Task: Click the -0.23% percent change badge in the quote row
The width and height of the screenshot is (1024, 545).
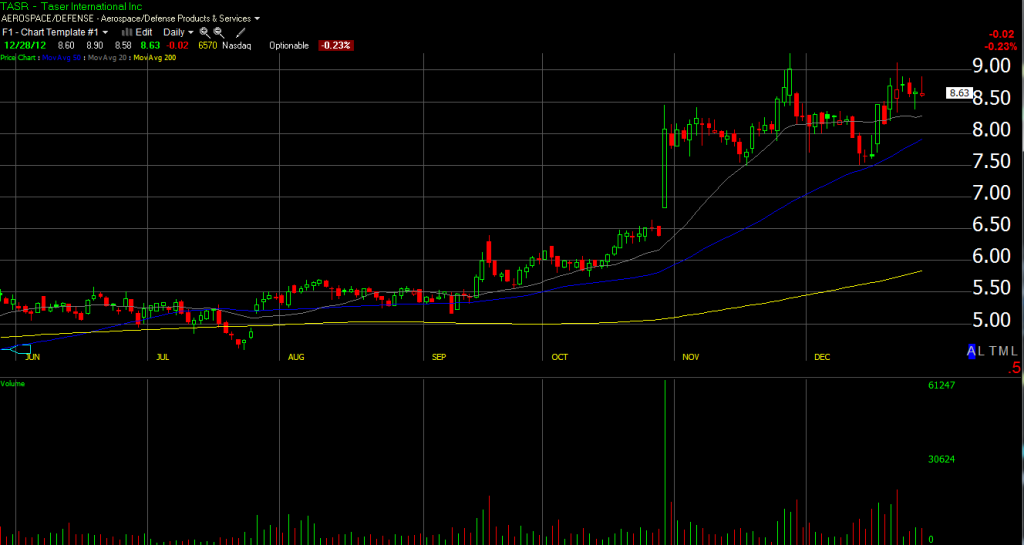Action: click(x=336, y=46)
